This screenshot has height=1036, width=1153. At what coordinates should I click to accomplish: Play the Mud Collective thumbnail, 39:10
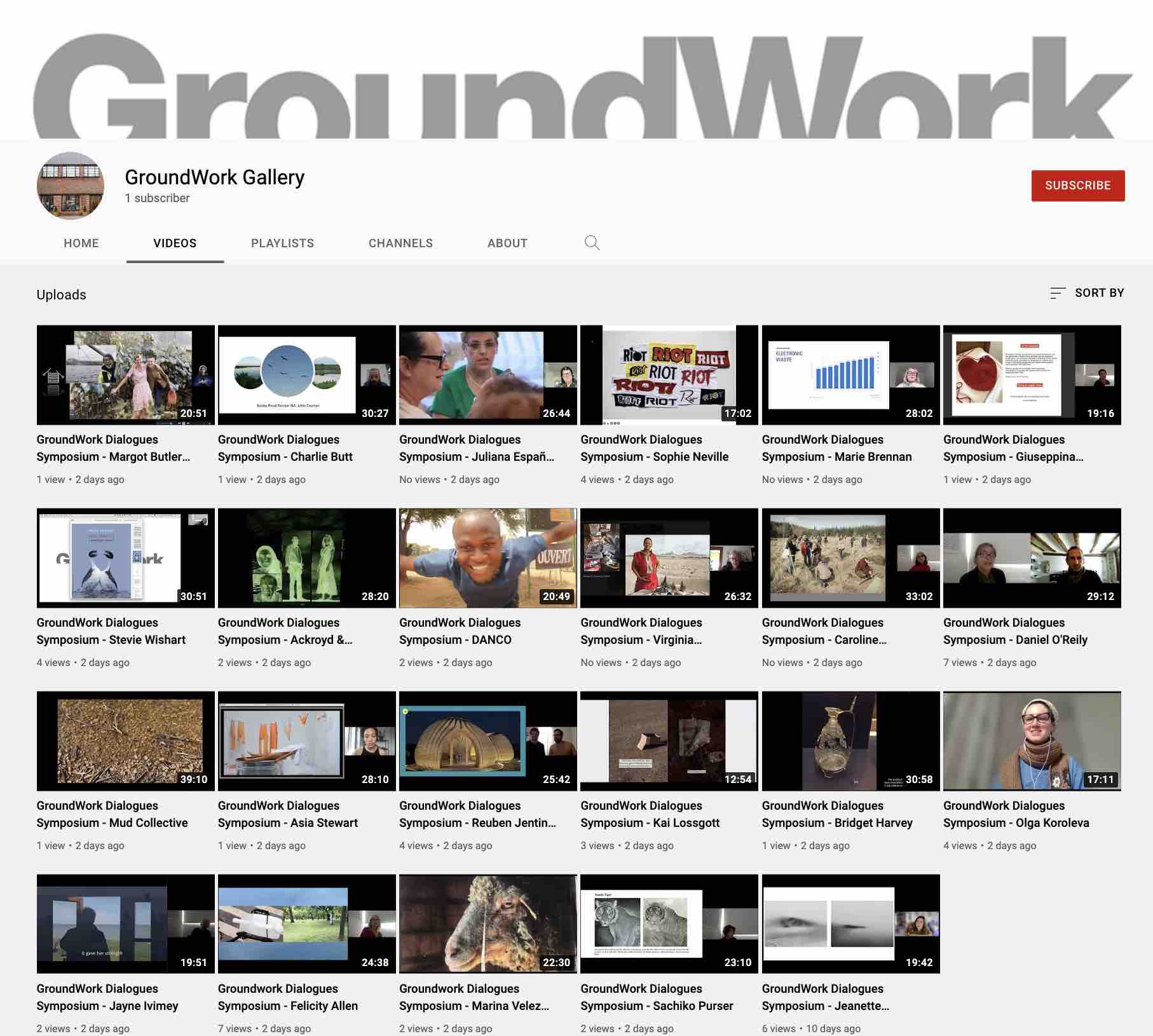126,741
